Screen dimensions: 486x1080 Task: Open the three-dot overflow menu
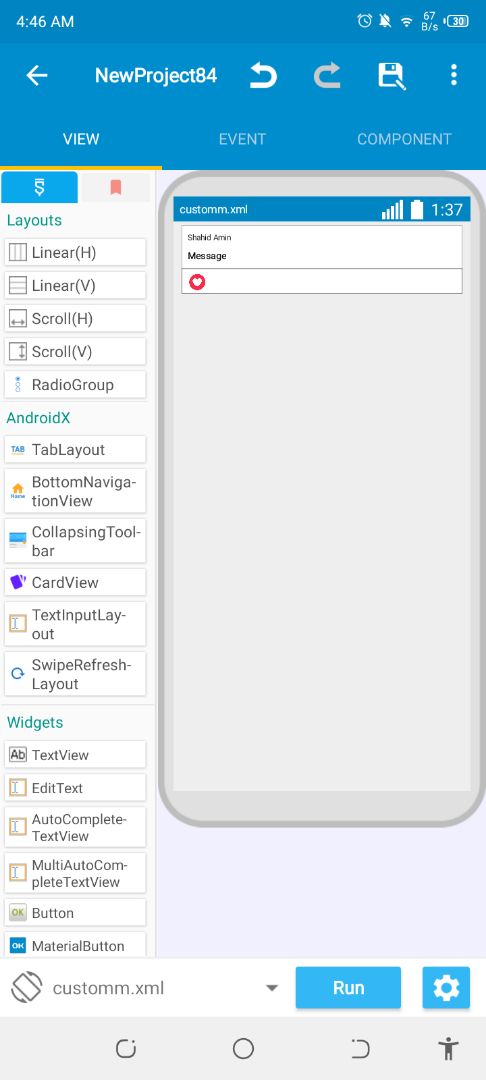[454, 75]
